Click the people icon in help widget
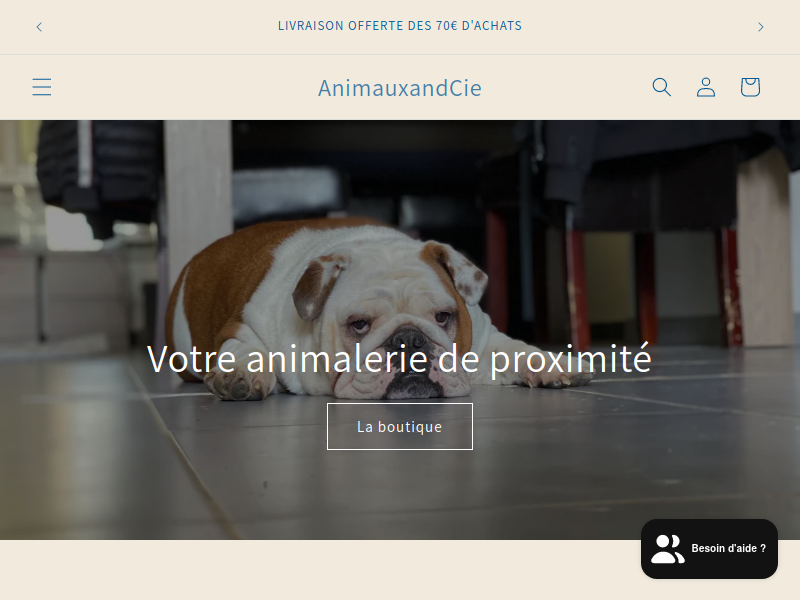 coord(667,549)
